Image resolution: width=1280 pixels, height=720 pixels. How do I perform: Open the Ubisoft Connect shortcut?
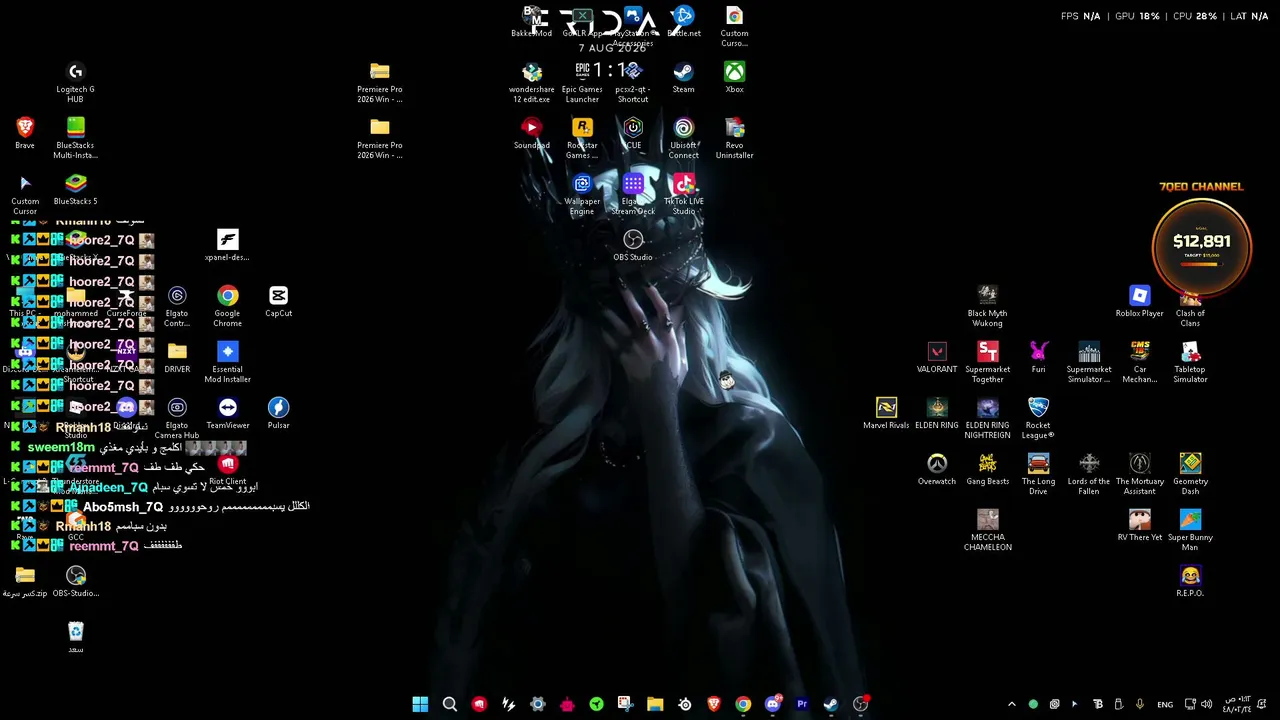point(683,138)
